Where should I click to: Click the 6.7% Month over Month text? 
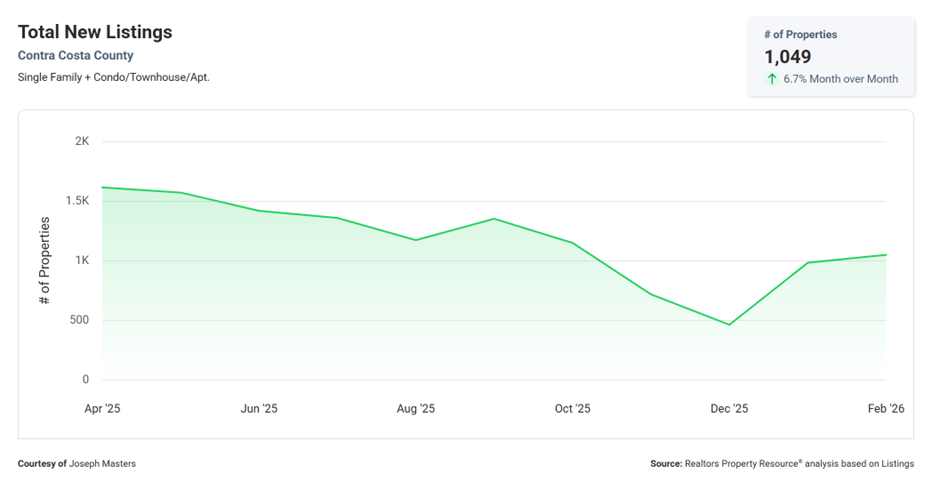840,79
